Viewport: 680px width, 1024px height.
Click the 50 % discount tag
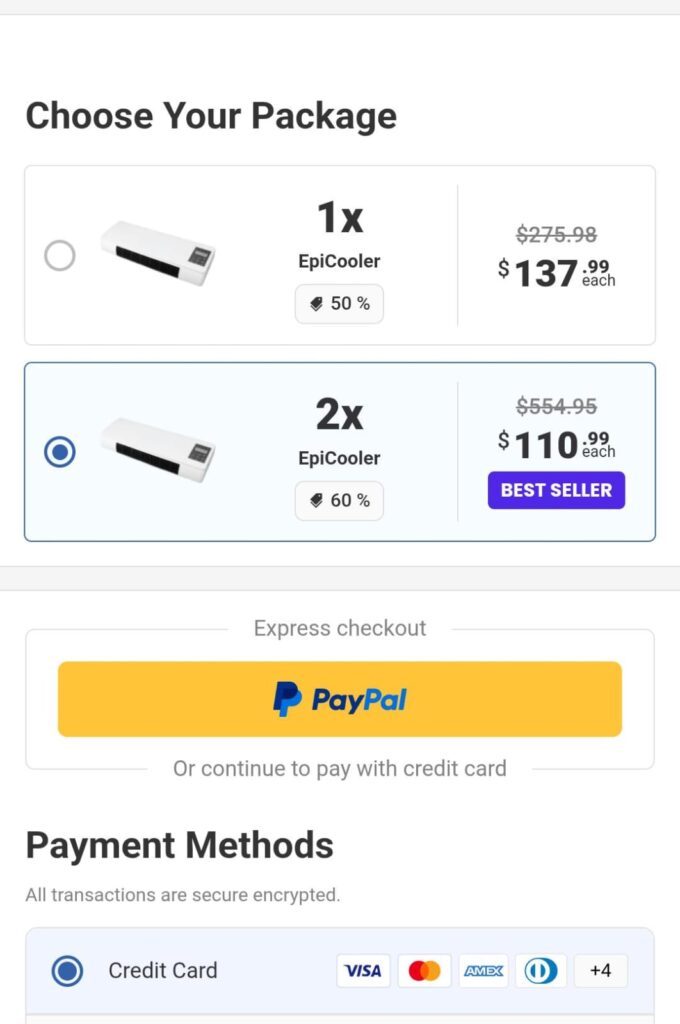(x=339, y=304)
